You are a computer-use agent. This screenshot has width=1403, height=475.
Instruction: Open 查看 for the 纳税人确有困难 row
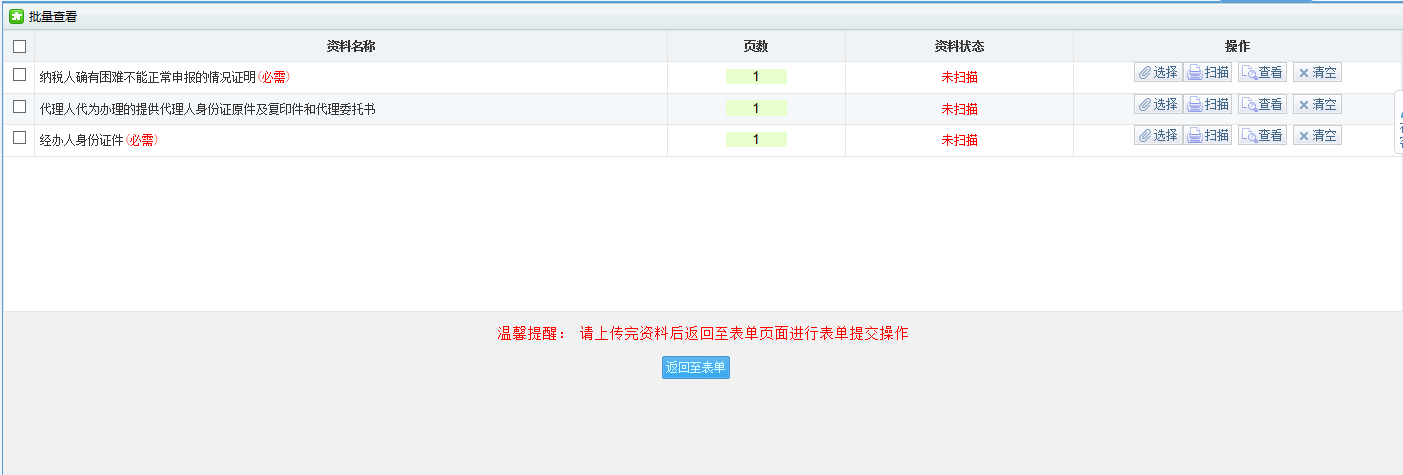point(1262,72)
